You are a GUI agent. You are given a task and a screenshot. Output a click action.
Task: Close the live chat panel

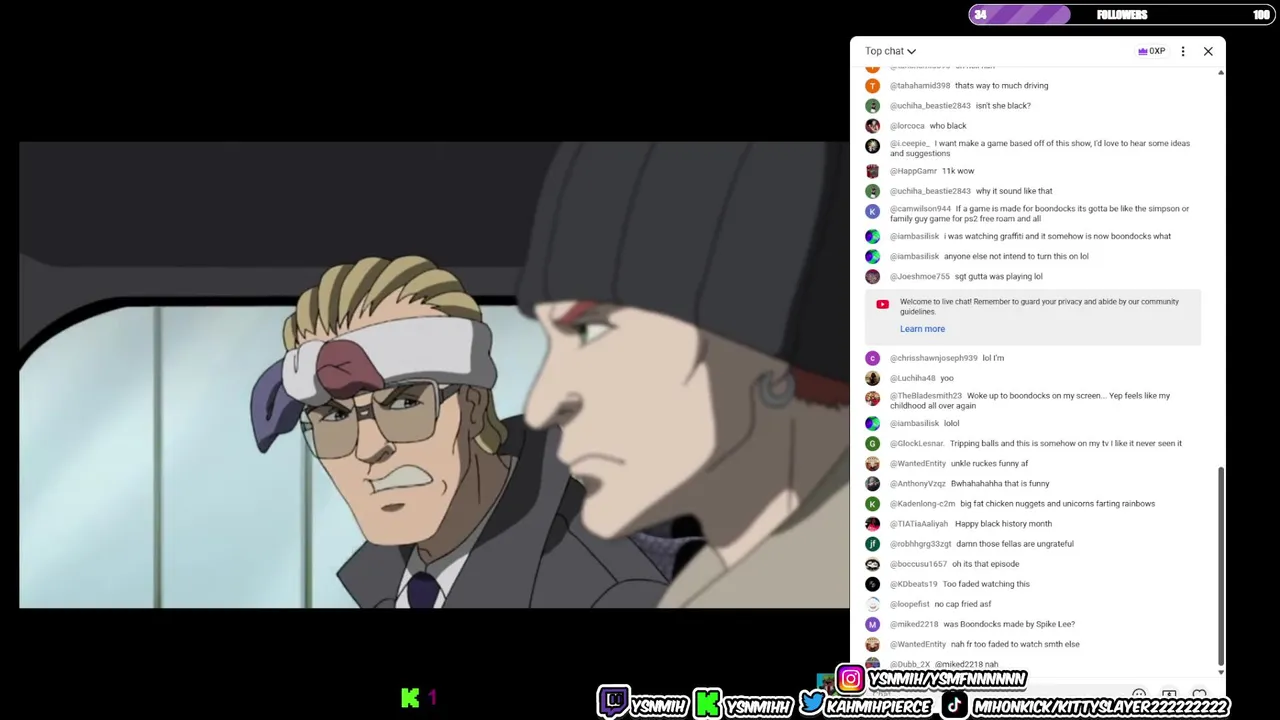[x=1208, y=51]
